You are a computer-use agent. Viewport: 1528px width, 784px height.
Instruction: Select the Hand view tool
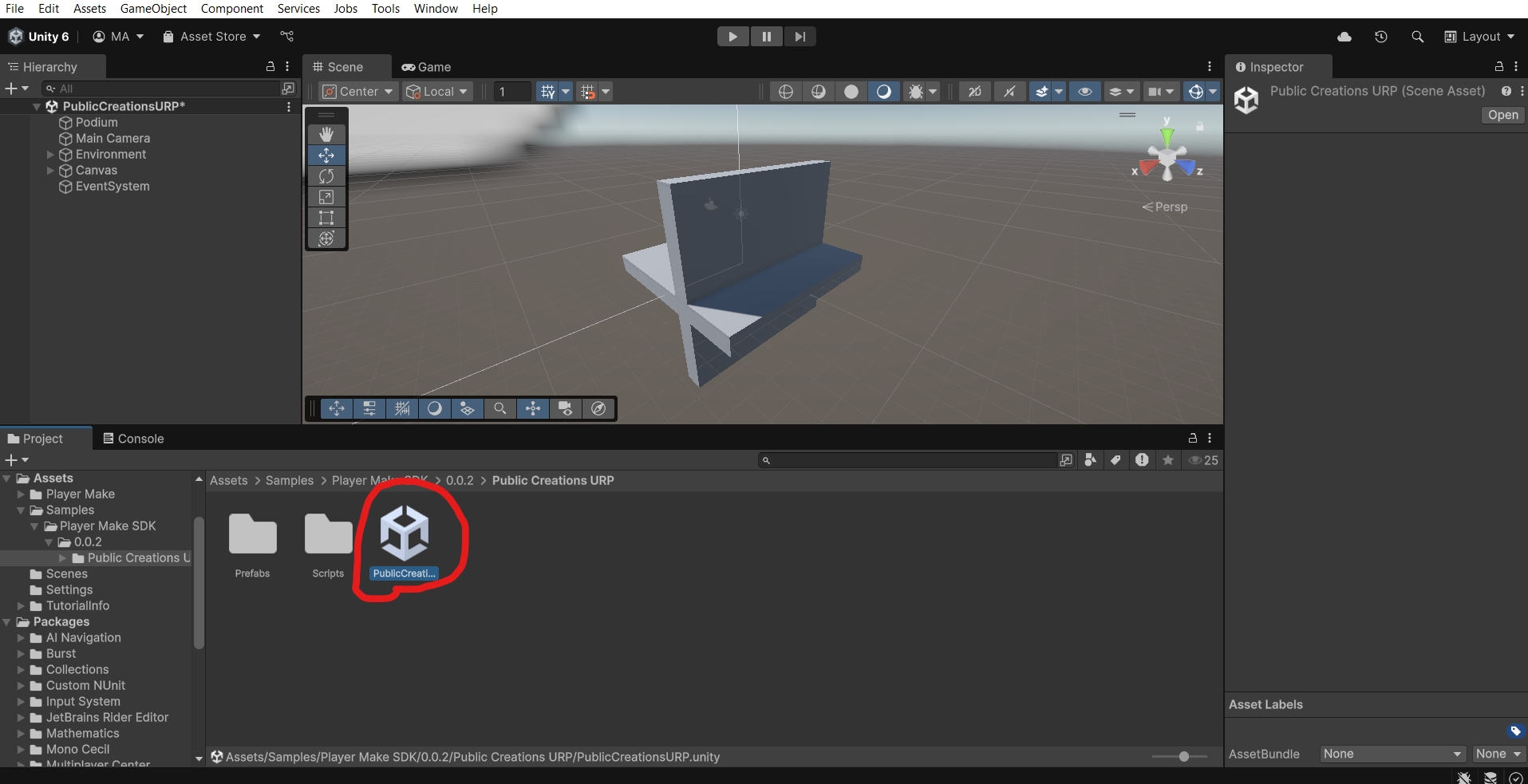[326, 134]
